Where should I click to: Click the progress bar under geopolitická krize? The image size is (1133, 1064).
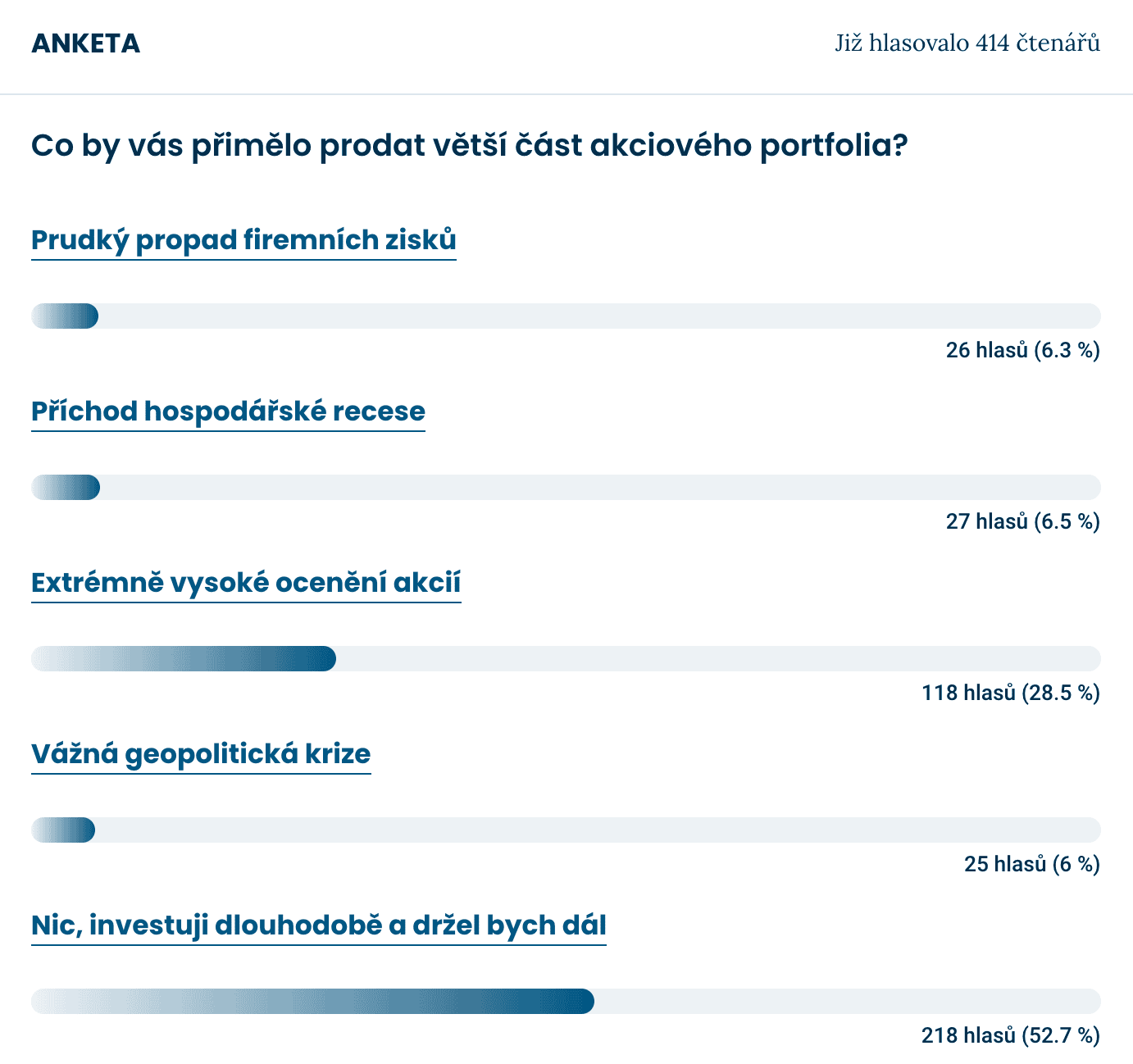tap(566, 830)
